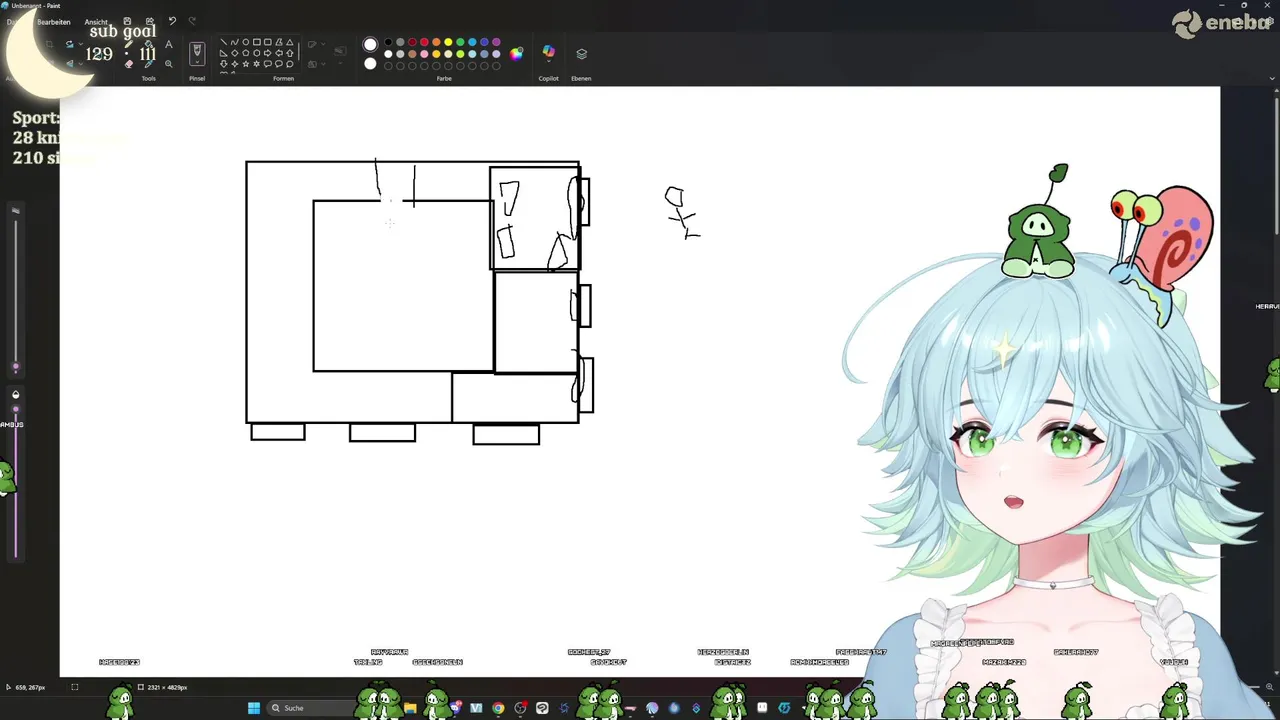Pick the black color swatch
Screen dimensions: 1280x720
tap(388, 42)
